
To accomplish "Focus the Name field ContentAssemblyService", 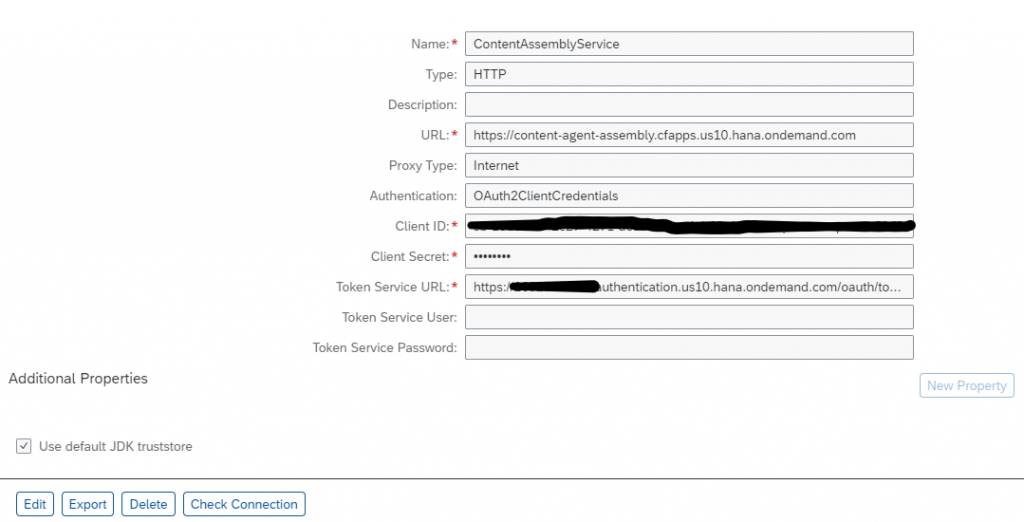I will pyautogui.click(x=689, y=44).
